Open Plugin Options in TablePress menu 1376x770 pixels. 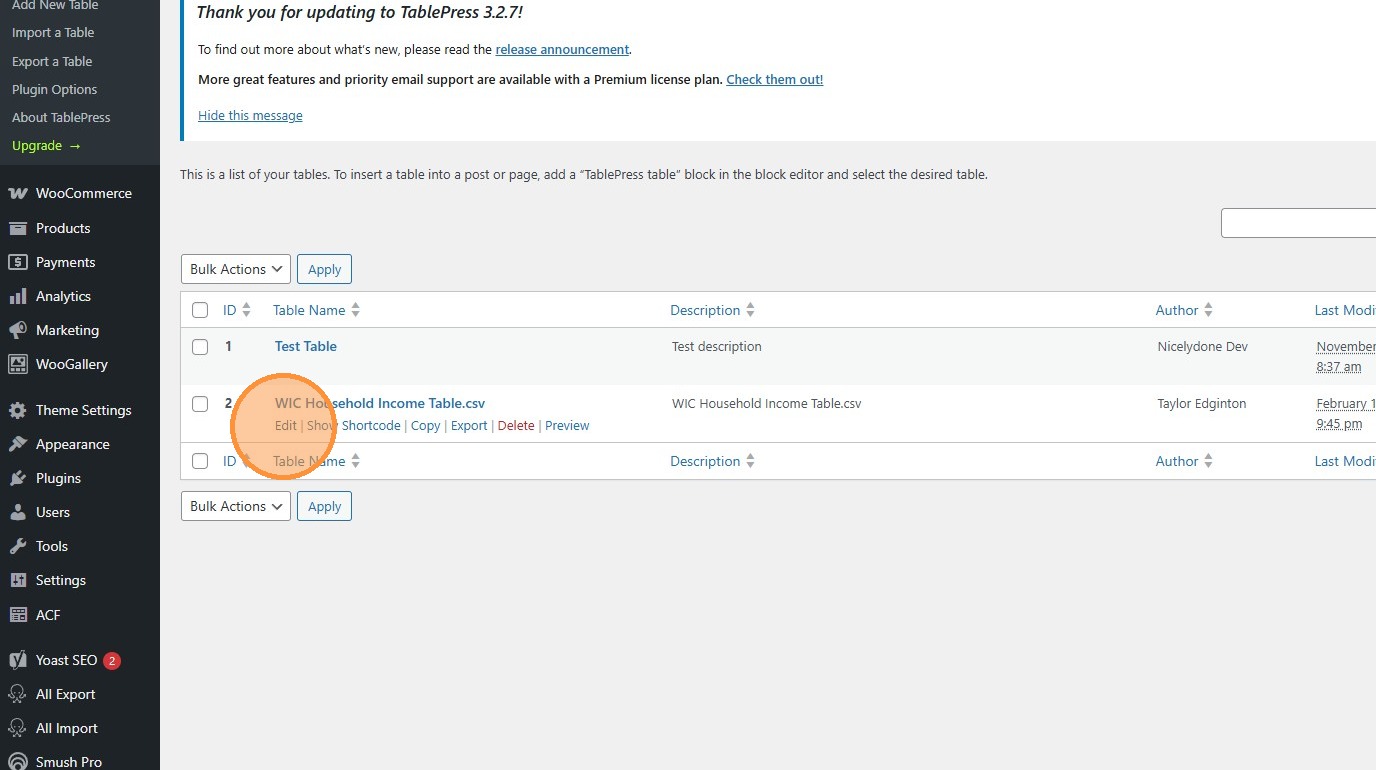(x=55, y=89)
